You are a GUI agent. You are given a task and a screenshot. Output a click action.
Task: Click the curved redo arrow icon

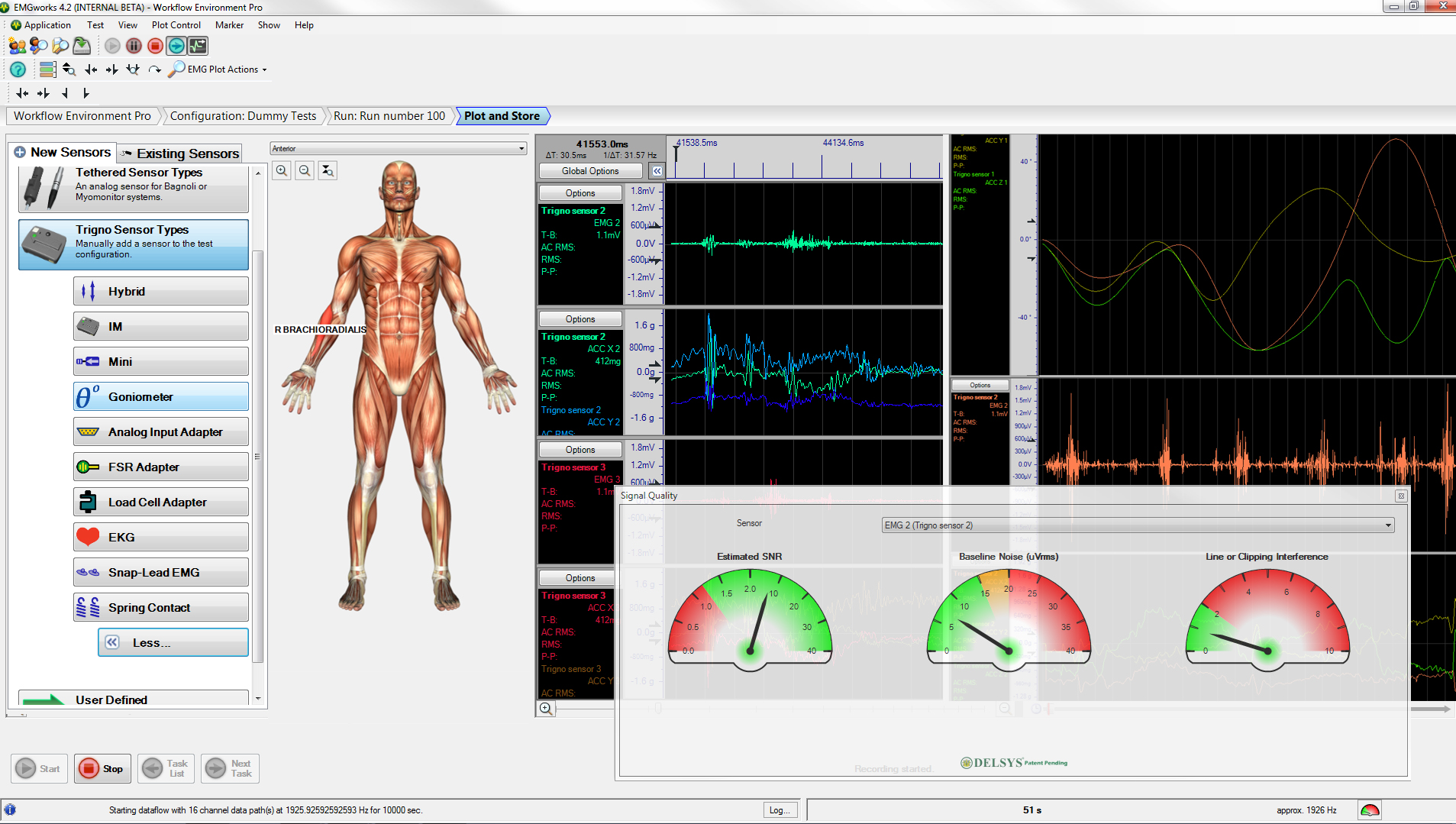point(154,69)
